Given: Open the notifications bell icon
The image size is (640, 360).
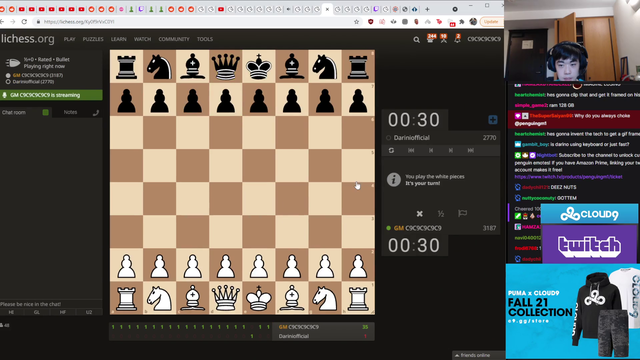Looking at the screenshot, I should [x=458, y=39].
